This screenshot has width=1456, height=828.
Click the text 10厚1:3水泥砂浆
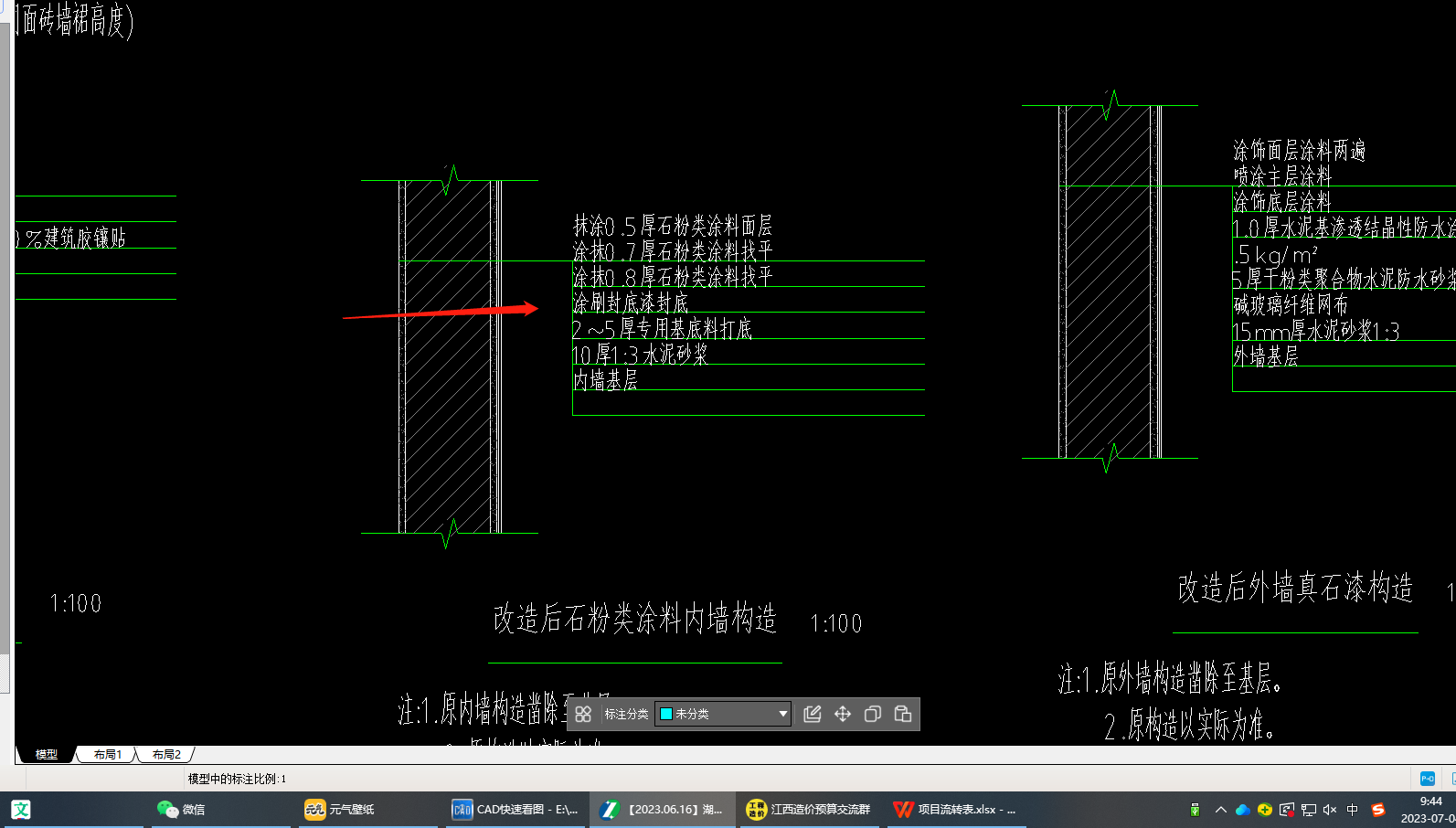click(x=641, y=354)
